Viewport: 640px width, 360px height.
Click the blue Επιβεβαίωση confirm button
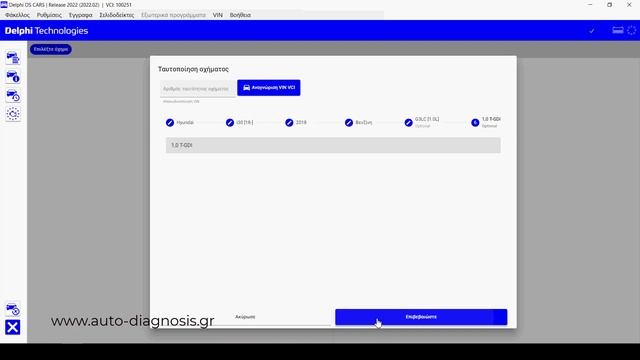pos(421,317)
